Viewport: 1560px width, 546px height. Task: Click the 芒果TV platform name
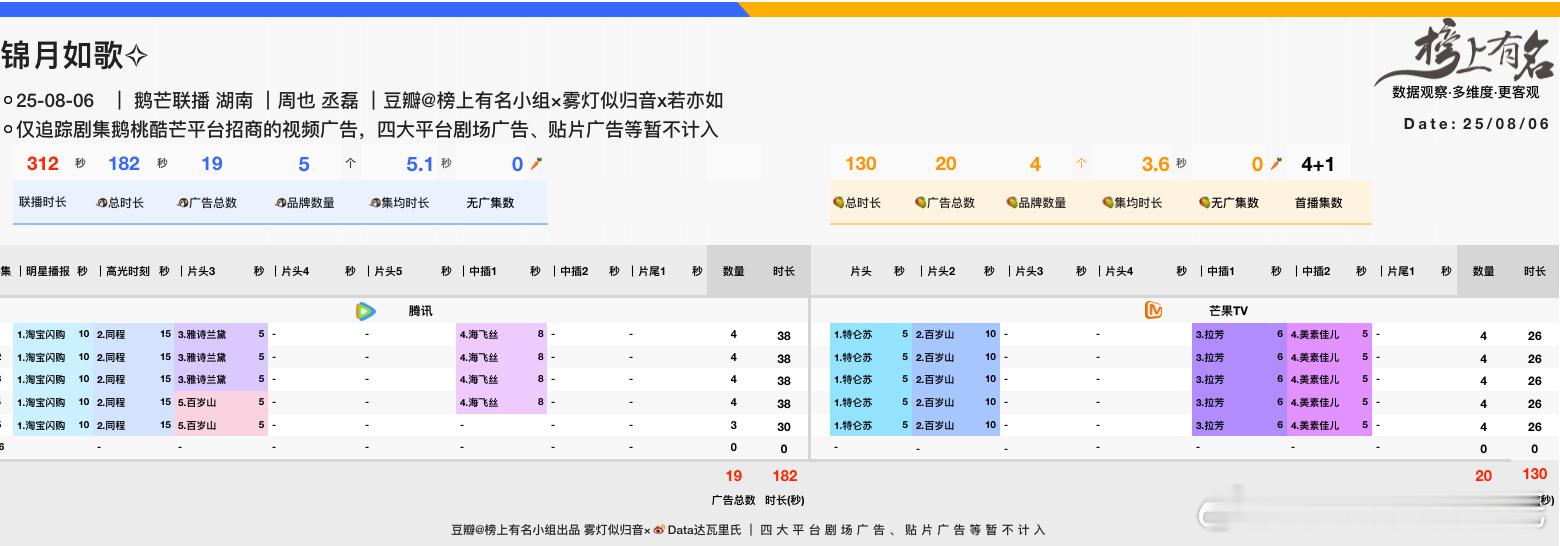point(1228,311)
